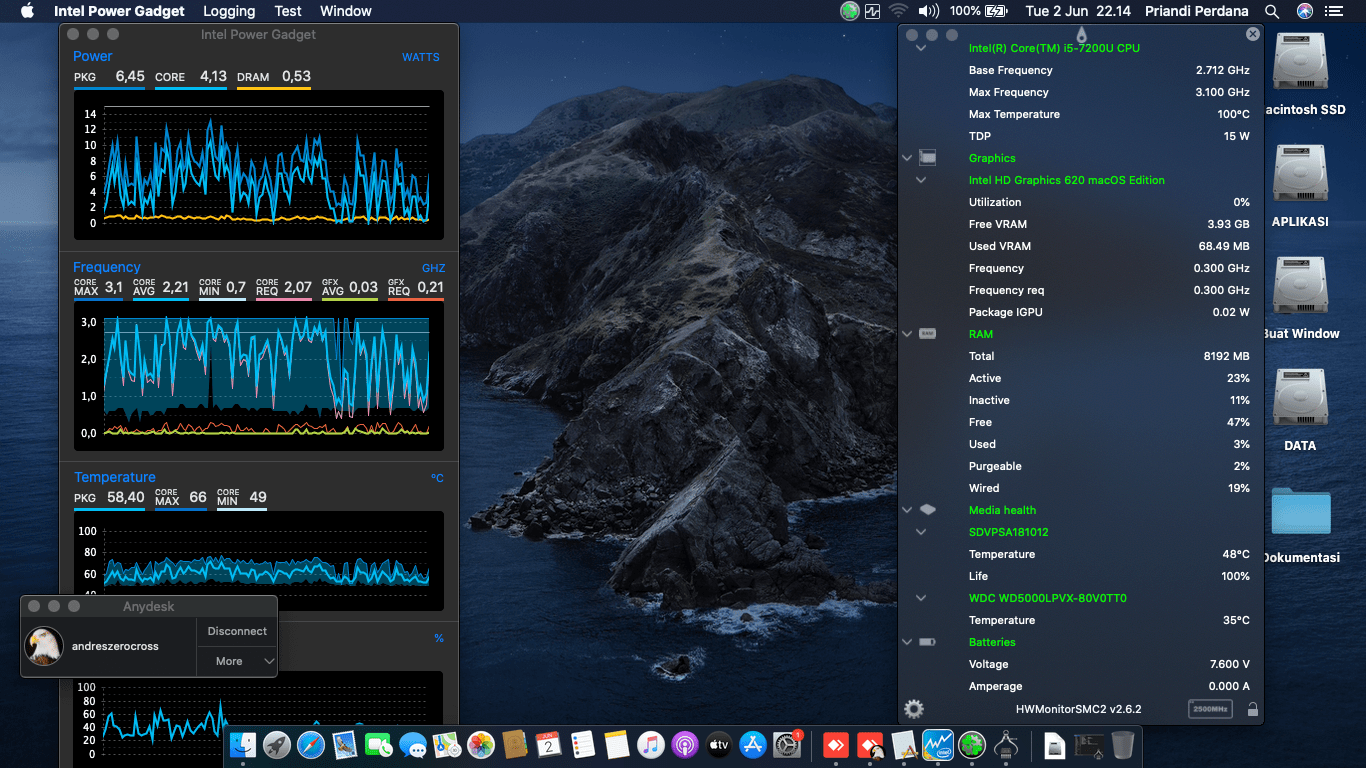Click the andreszerocross username in AnyDesk
Viewport: 1366px width, 768px height.
point(115,646)
